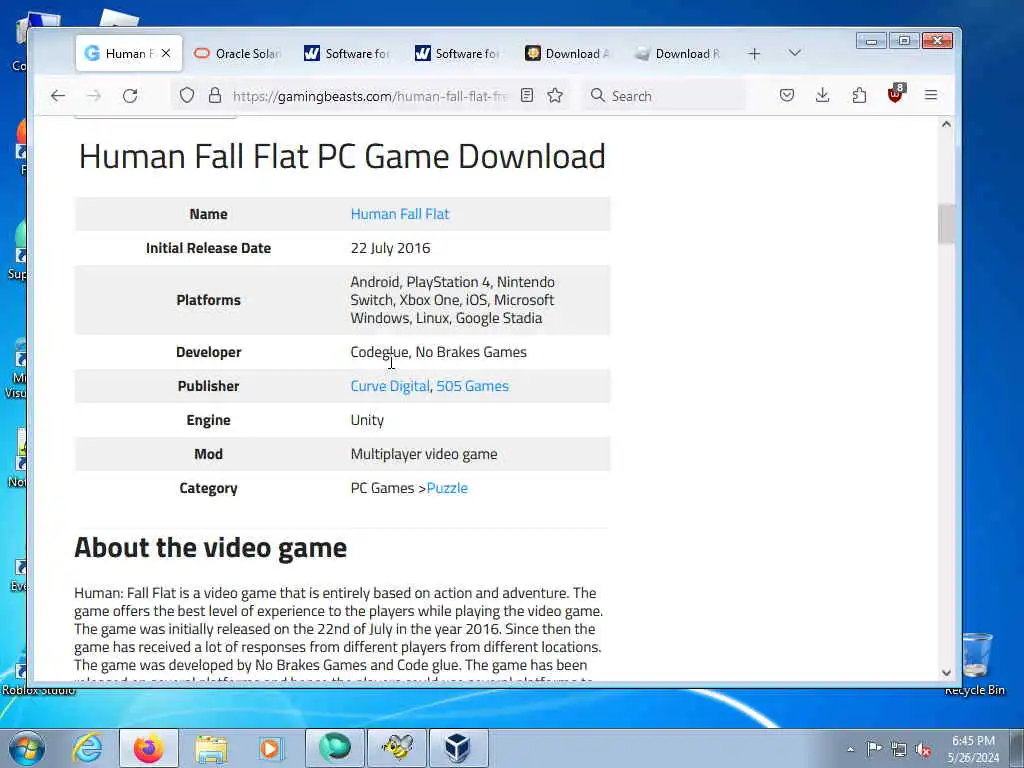This screenshot has width=1024, height=768.
Task: Switch to the Oracle Solaris tab
Action: coord(239,54)
